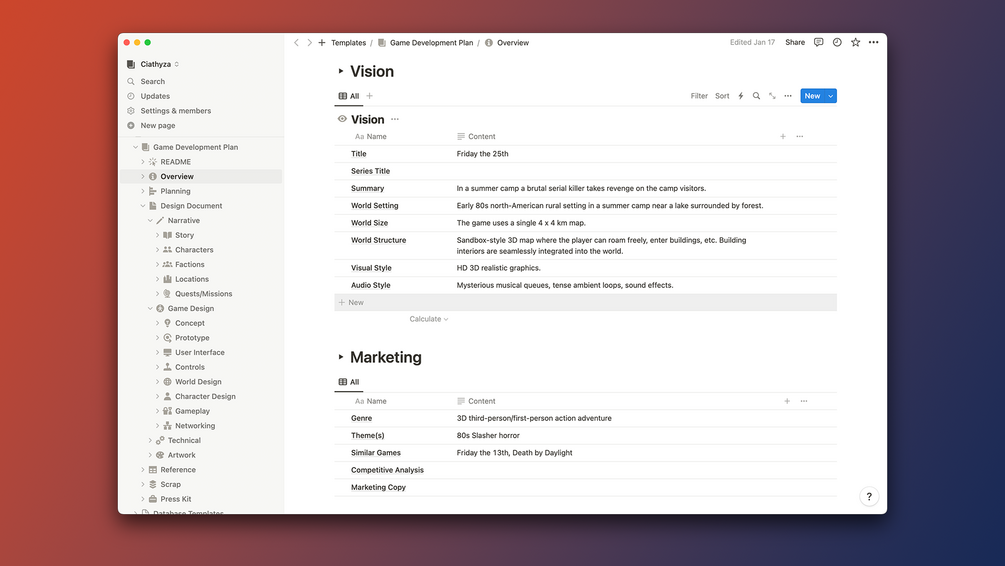Click the Competitive Analysis row name
This screenshot has height=566, width=1005.
(387, 470)
